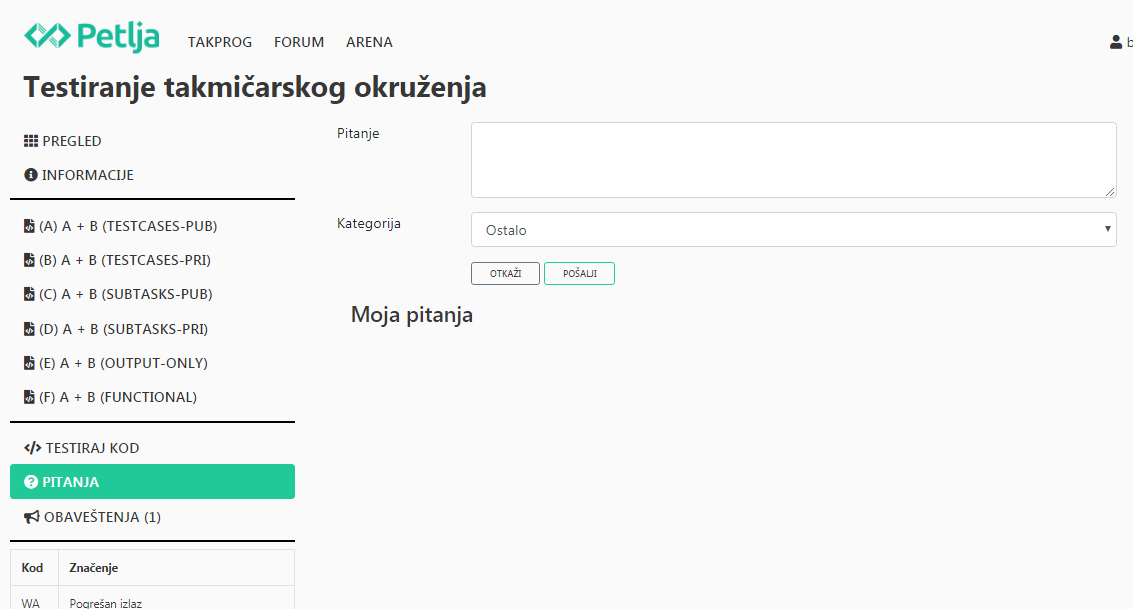Screen dimensions: 1133x609
Task: Open the ARENA page
Action: (369, 42)
